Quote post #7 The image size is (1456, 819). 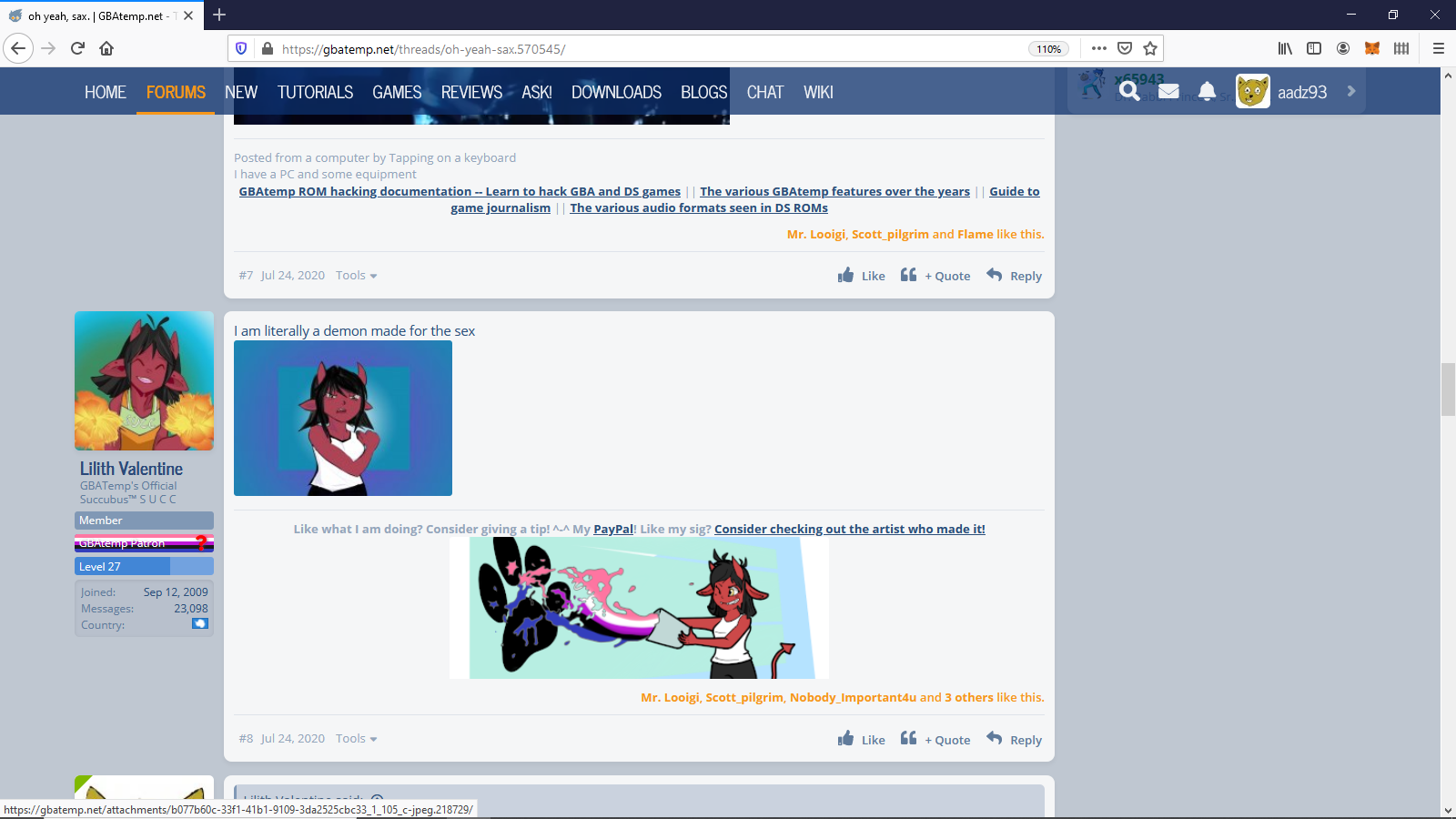pyautogui.click(x=935, y=276)
